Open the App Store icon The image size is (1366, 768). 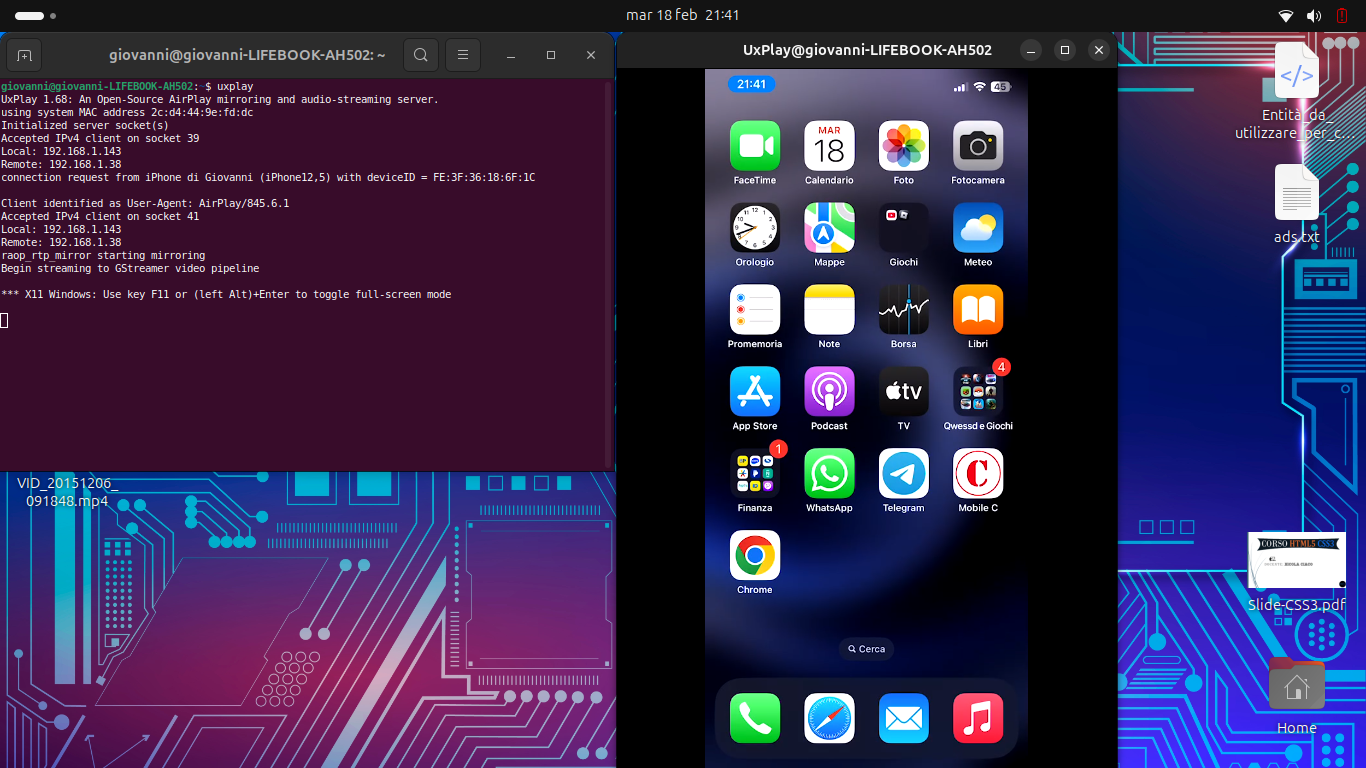pyautogui.click(x=754, y=392)
